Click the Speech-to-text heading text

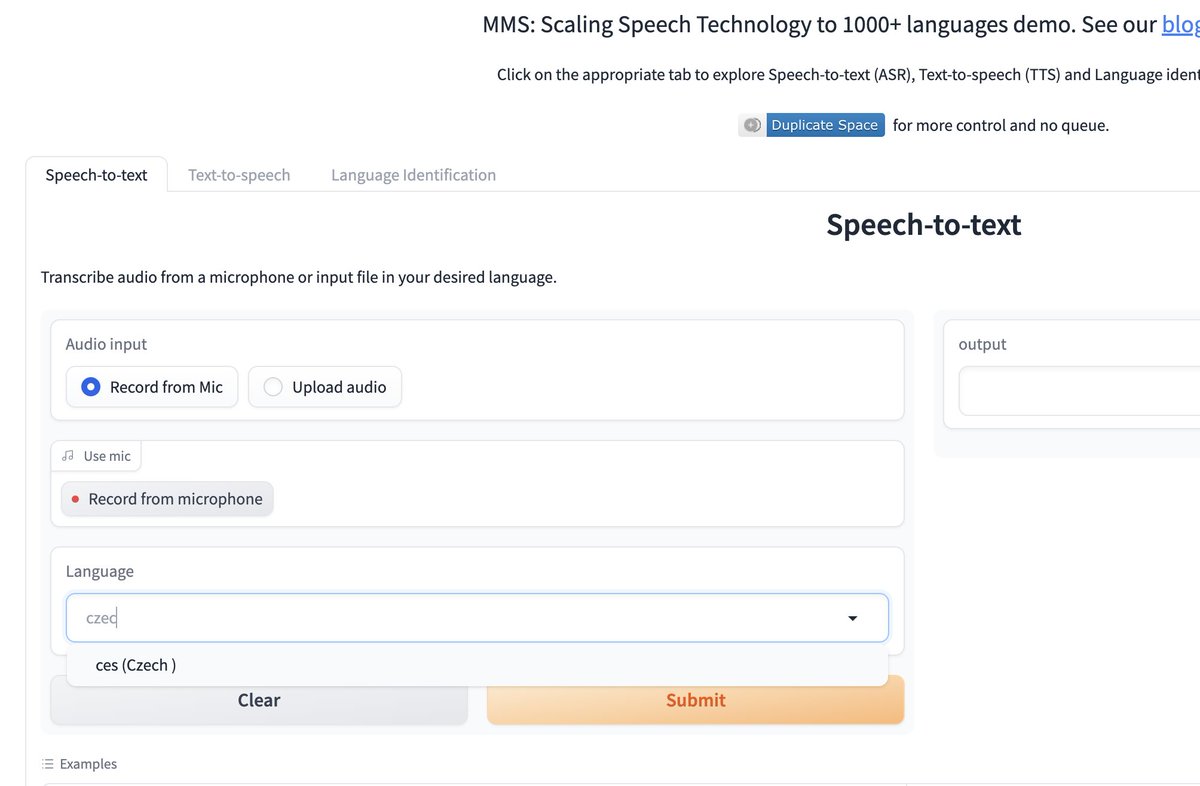[x=924, y=225]
